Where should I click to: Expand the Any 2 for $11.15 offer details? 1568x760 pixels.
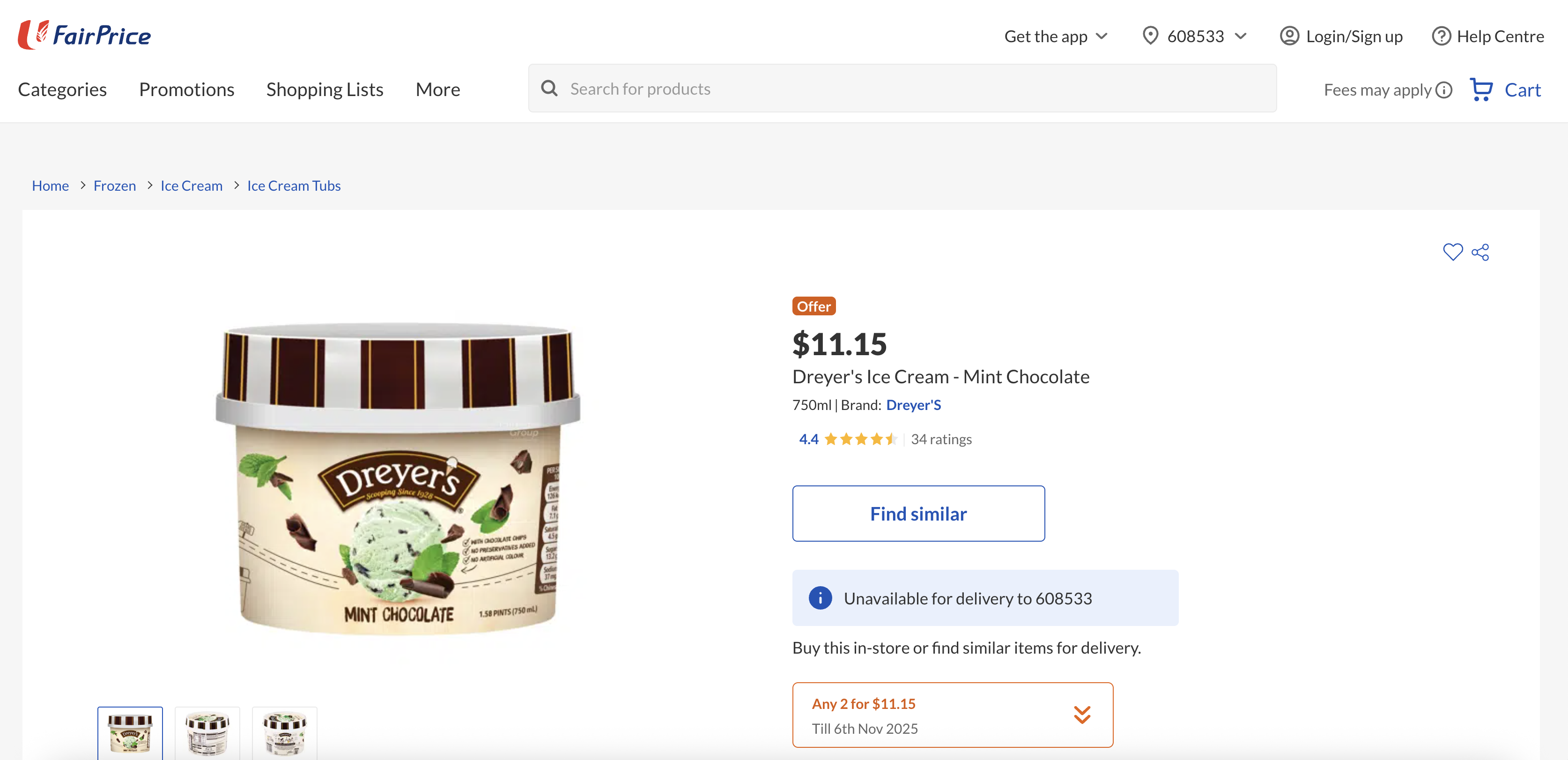point(1082,715)
